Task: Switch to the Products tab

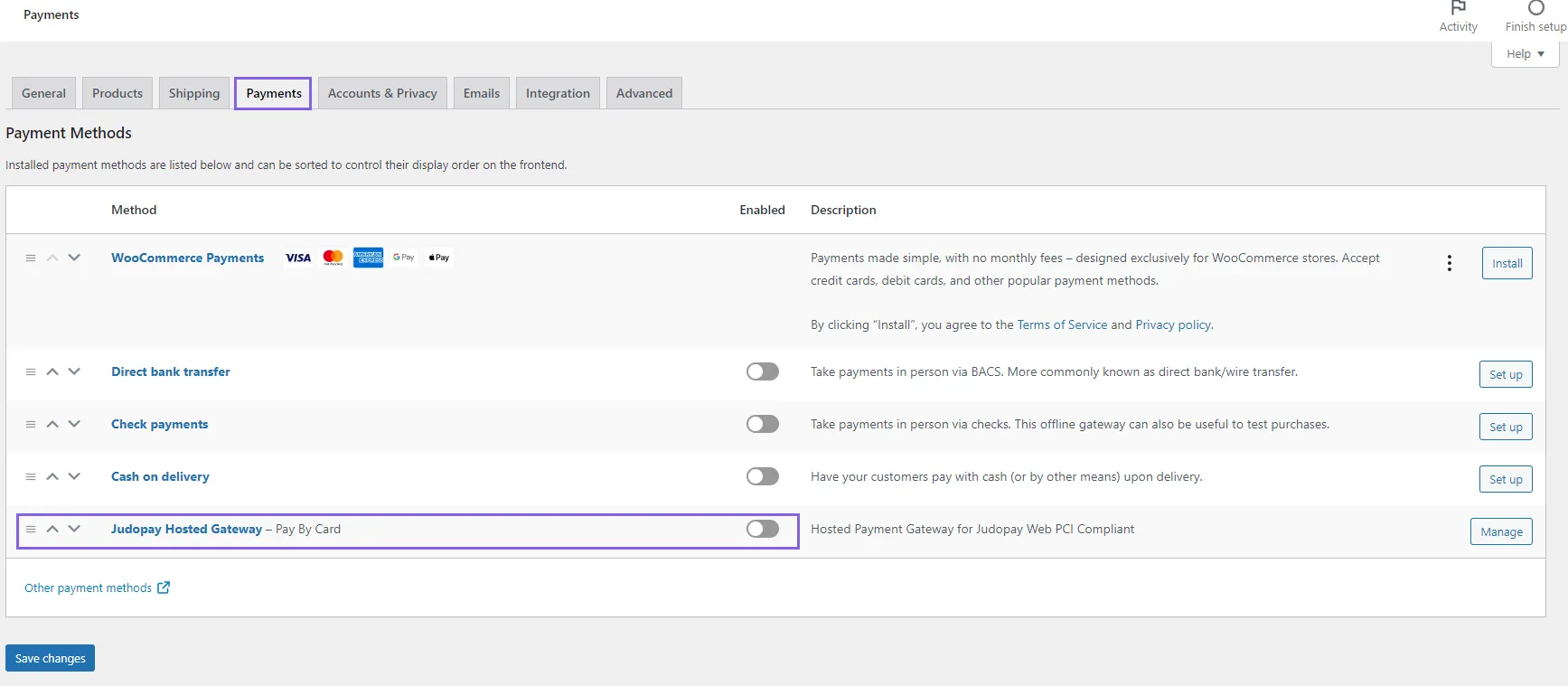Action: coord(117,93)
